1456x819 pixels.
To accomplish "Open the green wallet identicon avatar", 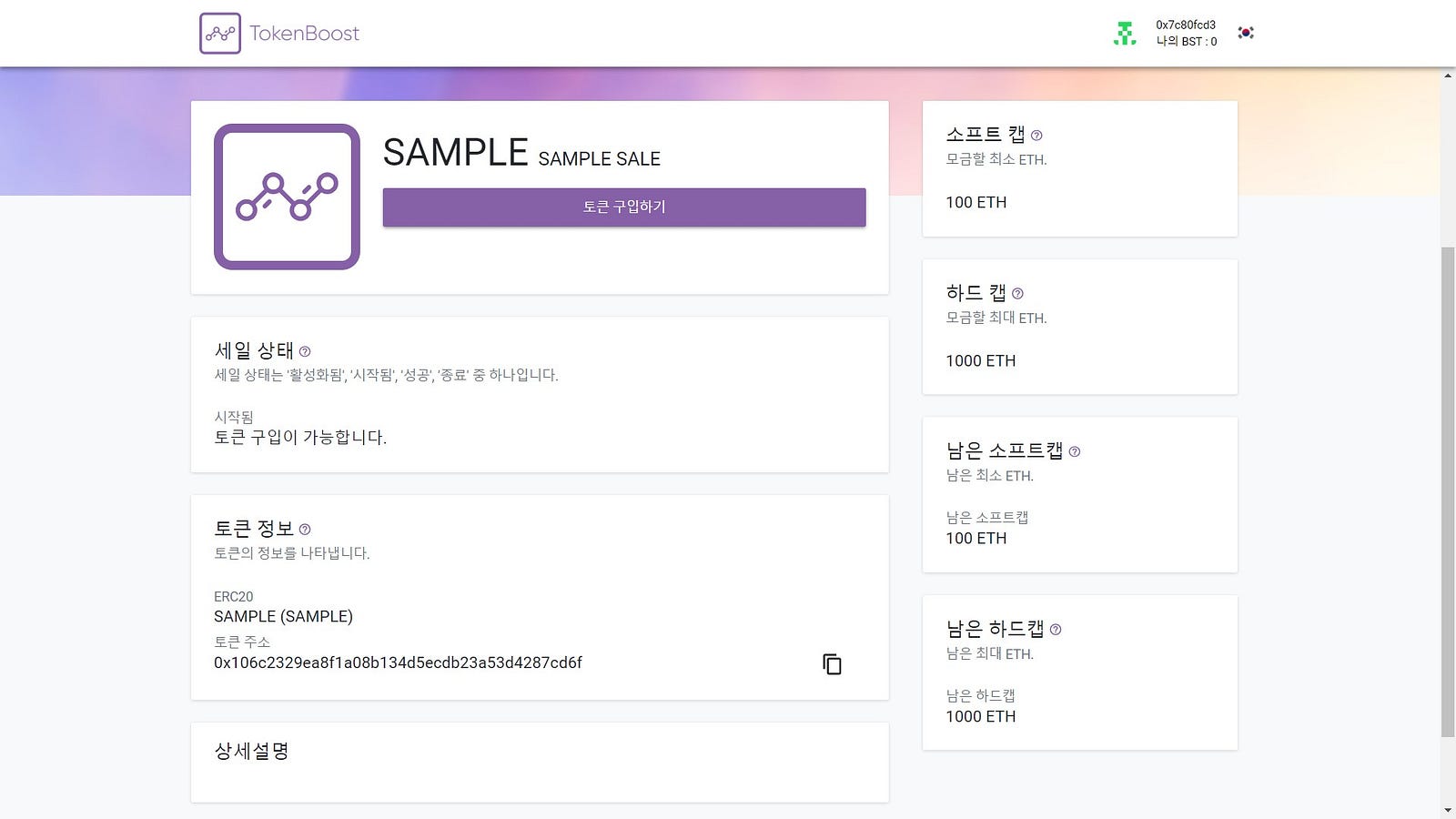I will point(1125,34).
